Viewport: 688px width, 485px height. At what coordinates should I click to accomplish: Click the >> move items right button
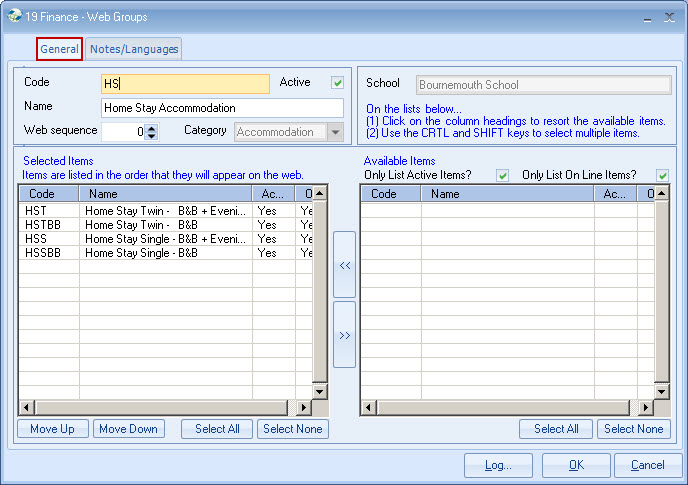344,335
